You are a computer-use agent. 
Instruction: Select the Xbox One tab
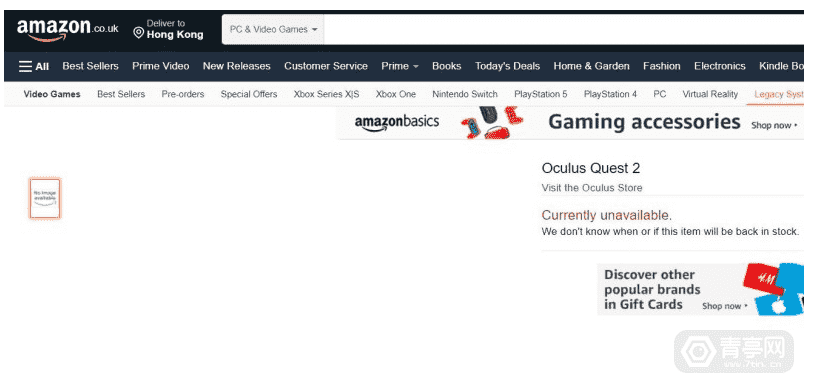[395, 94]
